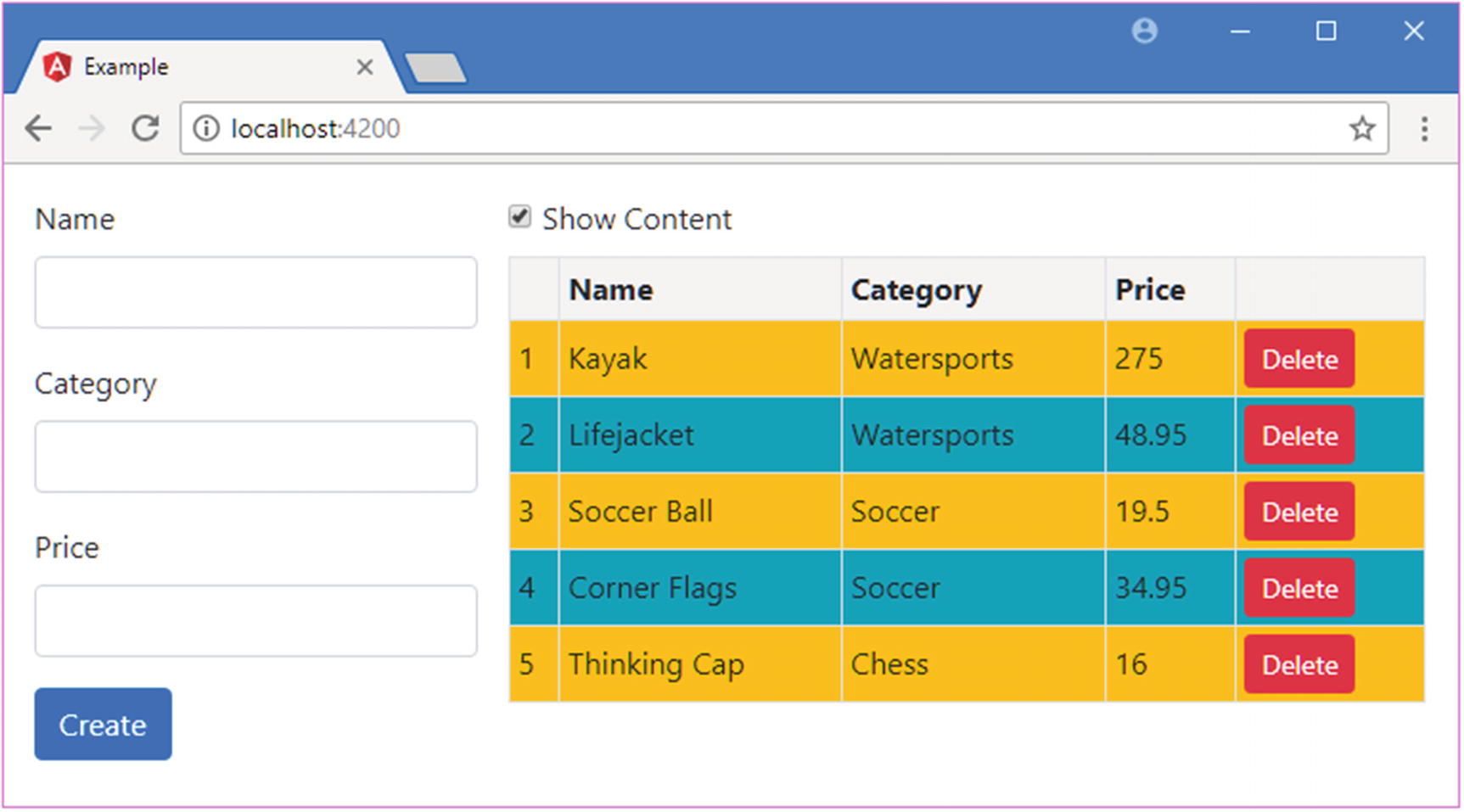Close the Example tab
The width and height of the screenshot is (1464, 812).
click(x=365, y=67)
